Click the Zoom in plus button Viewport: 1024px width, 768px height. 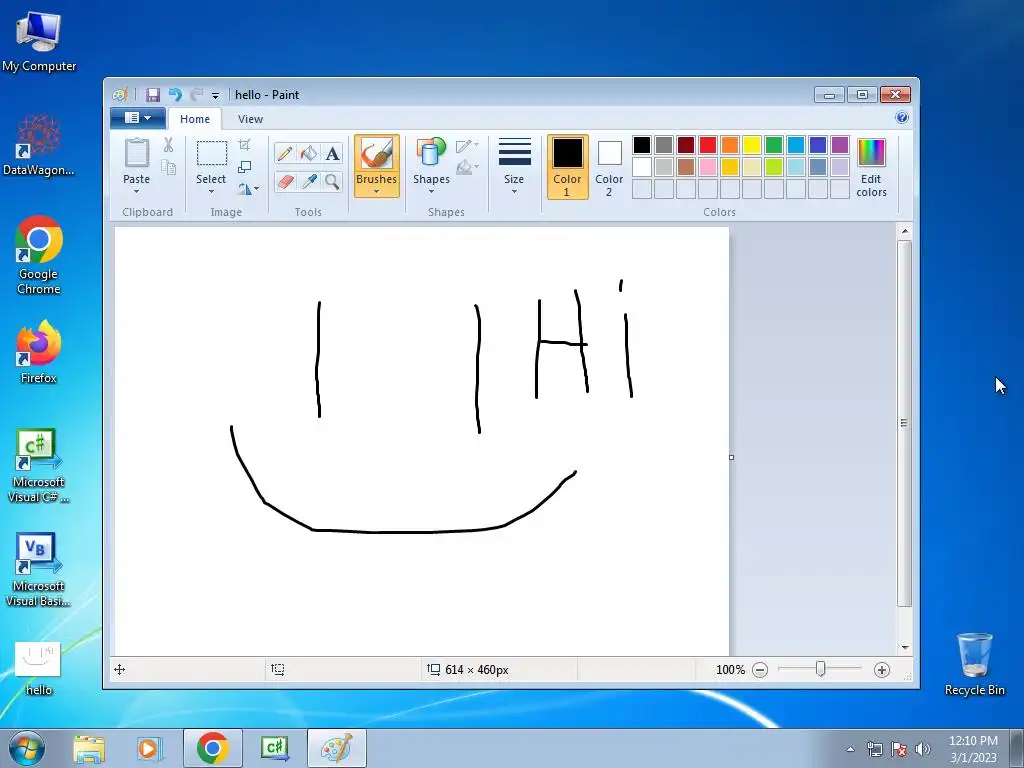click(882, 669)
